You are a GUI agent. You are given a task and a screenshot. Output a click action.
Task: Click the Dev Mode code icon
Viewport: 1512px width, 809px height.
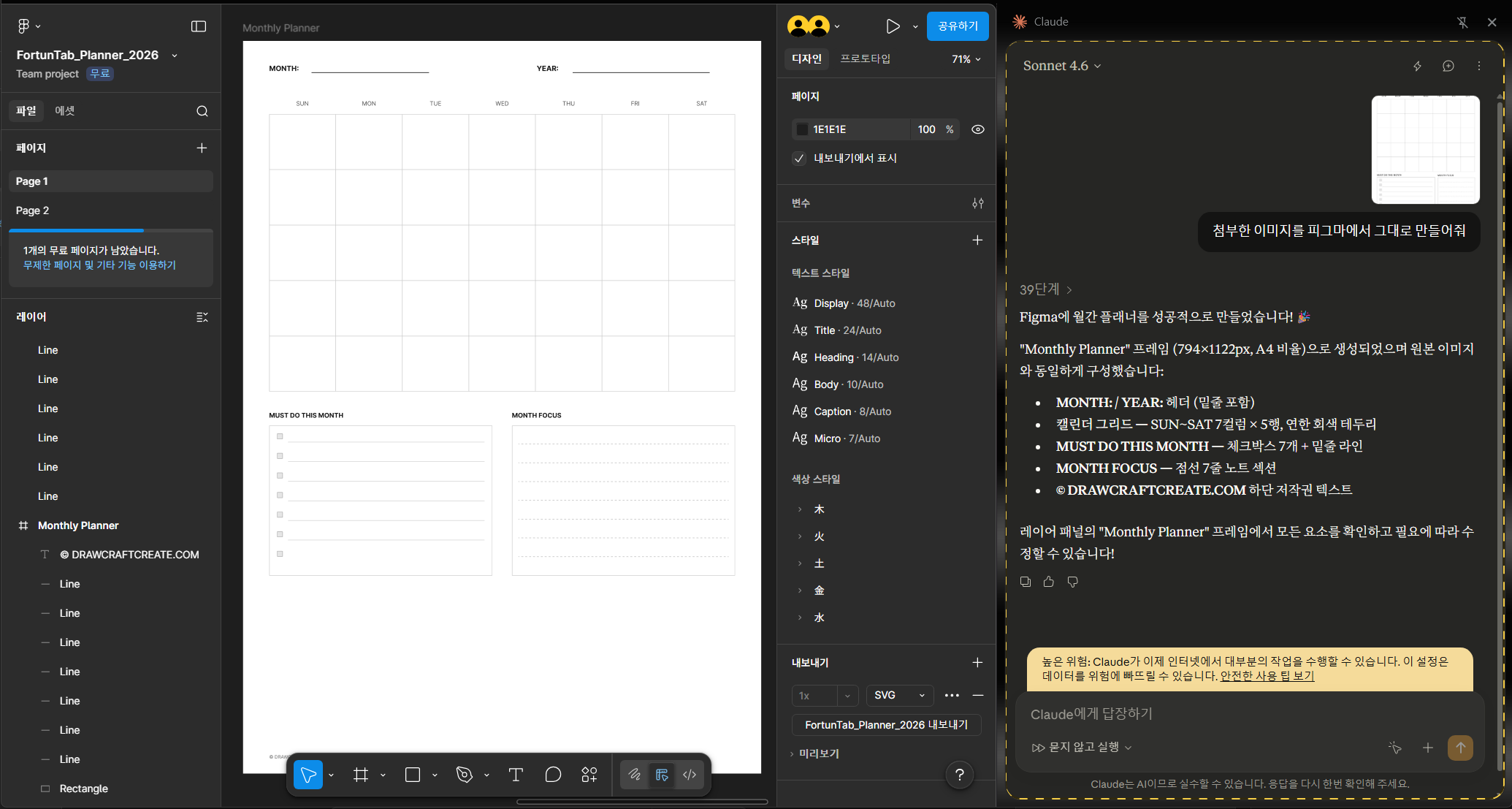[x=690, y=775]
